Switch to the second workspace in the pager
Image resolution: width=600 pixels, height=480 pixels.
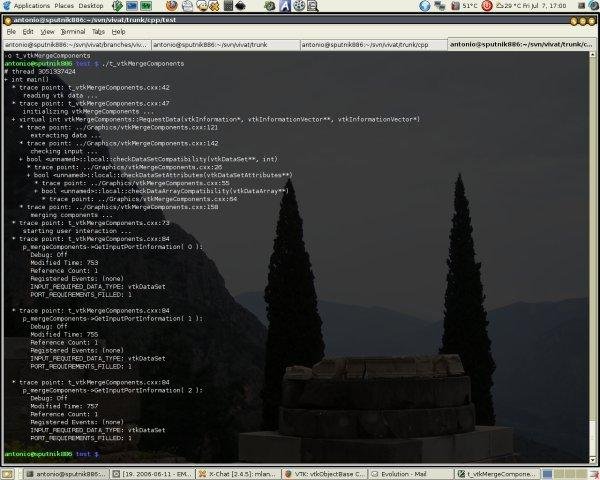pos(559,474)
